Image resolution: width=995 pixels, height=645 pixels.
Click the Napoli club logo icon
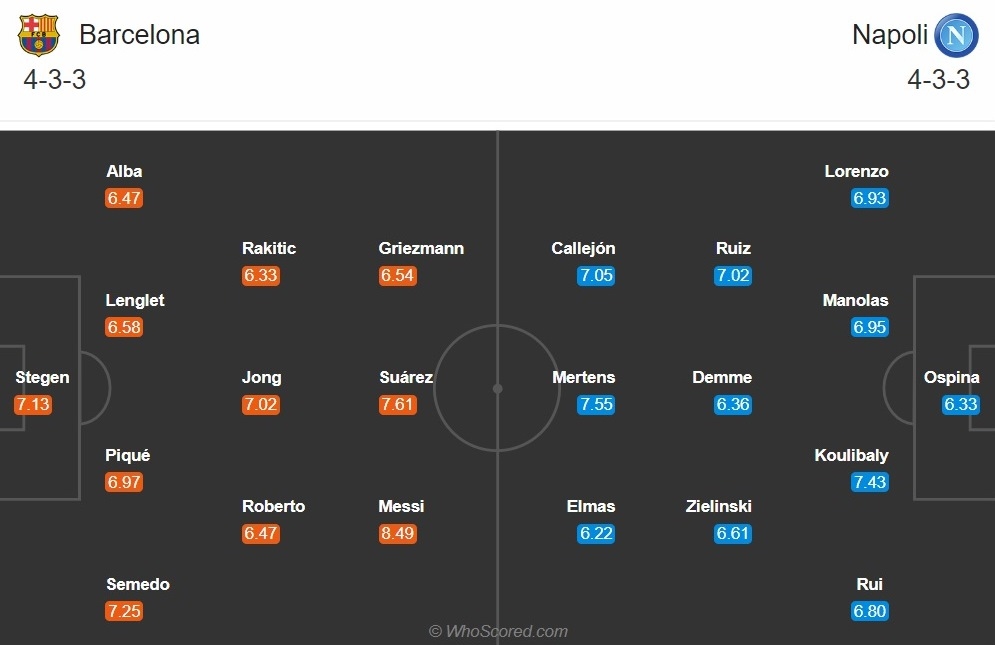pyautogui.click(x=956, y=35)
